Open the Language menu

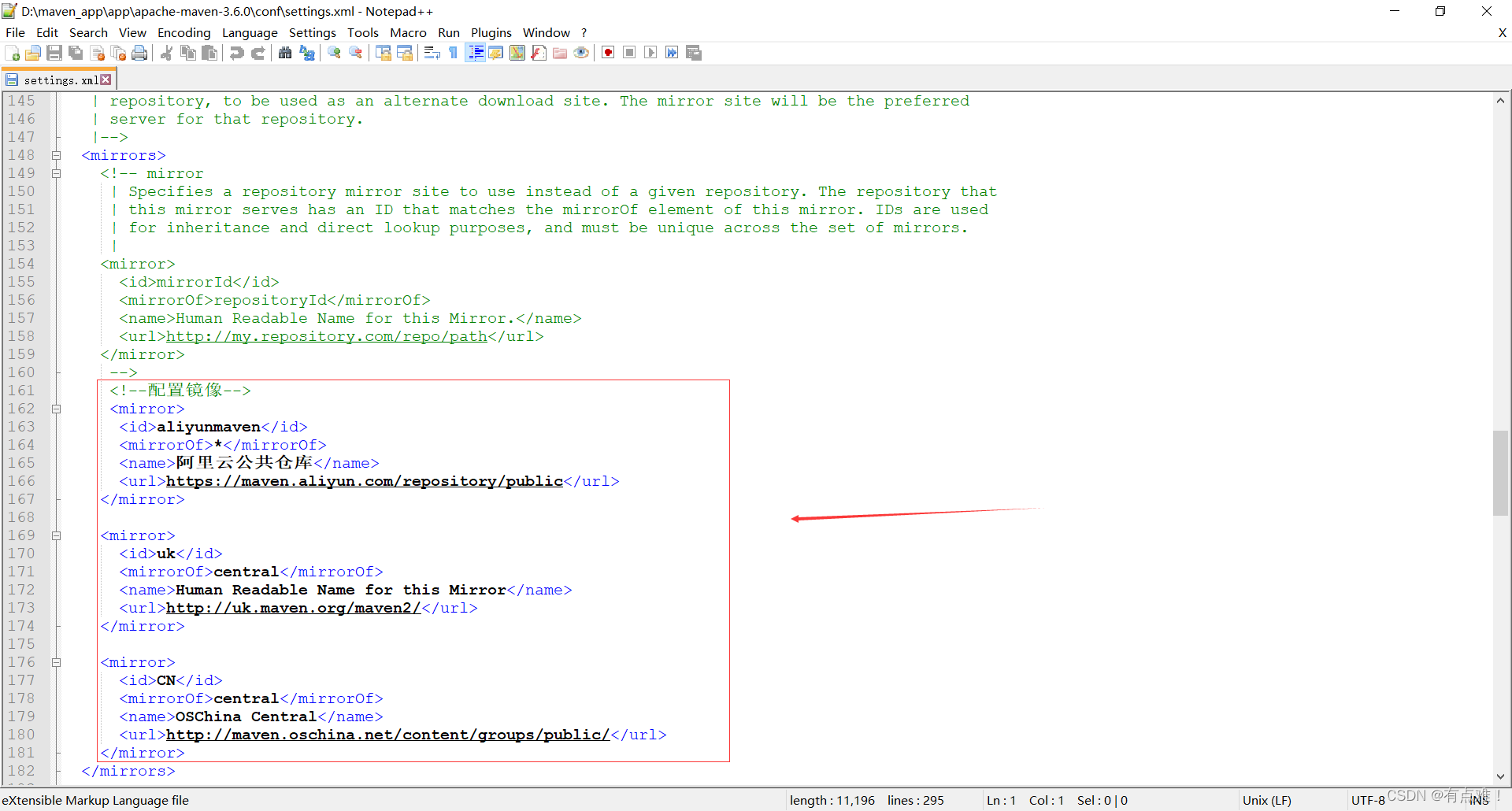pos(250,32)
